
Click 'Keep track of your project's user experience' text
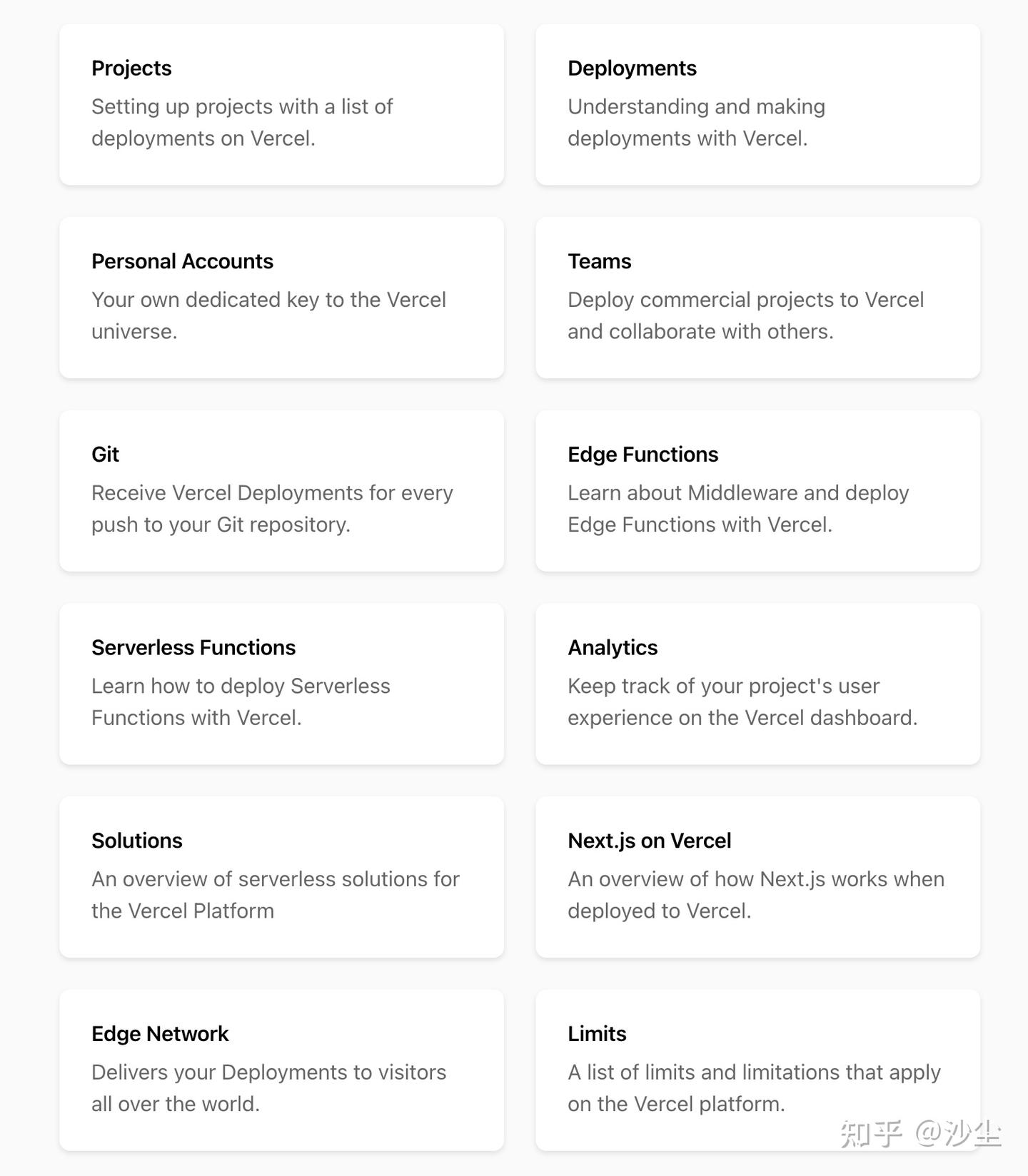tap(742, 701)
